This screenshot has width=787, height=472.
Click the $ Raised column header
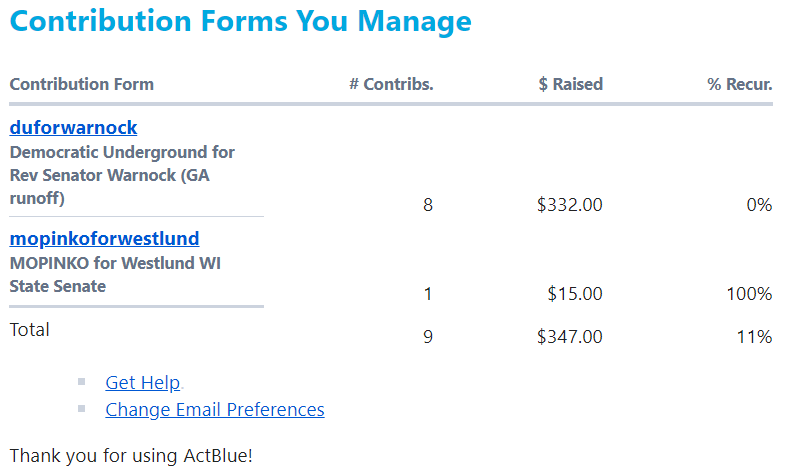570,84
